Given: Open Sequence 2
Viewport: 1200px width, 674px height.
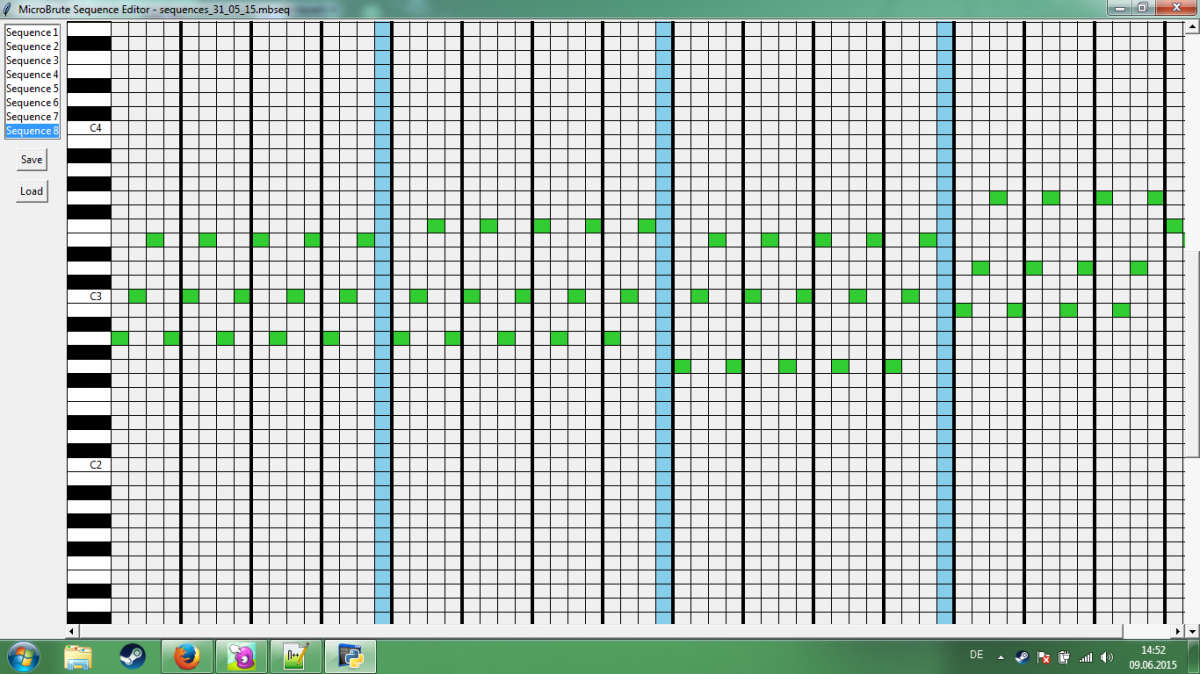Looking at the screenshot, I should tap(31, 45).
